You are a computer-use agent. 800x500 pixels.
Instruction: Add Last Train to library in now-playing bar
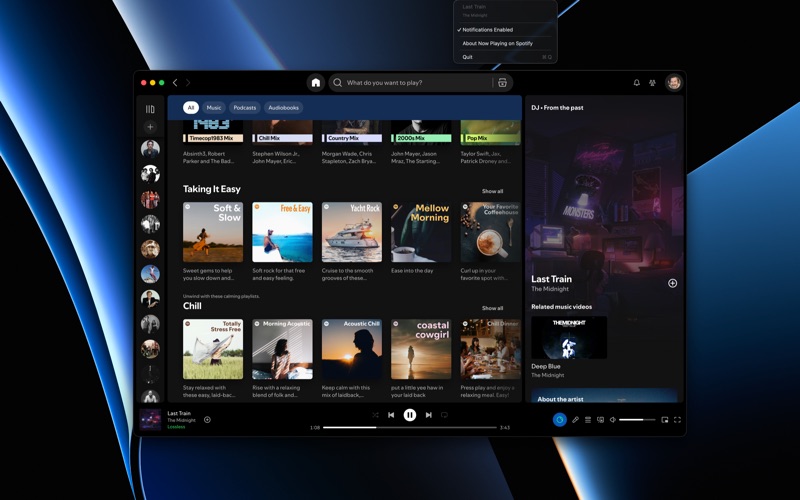click(x=207, y=420)
